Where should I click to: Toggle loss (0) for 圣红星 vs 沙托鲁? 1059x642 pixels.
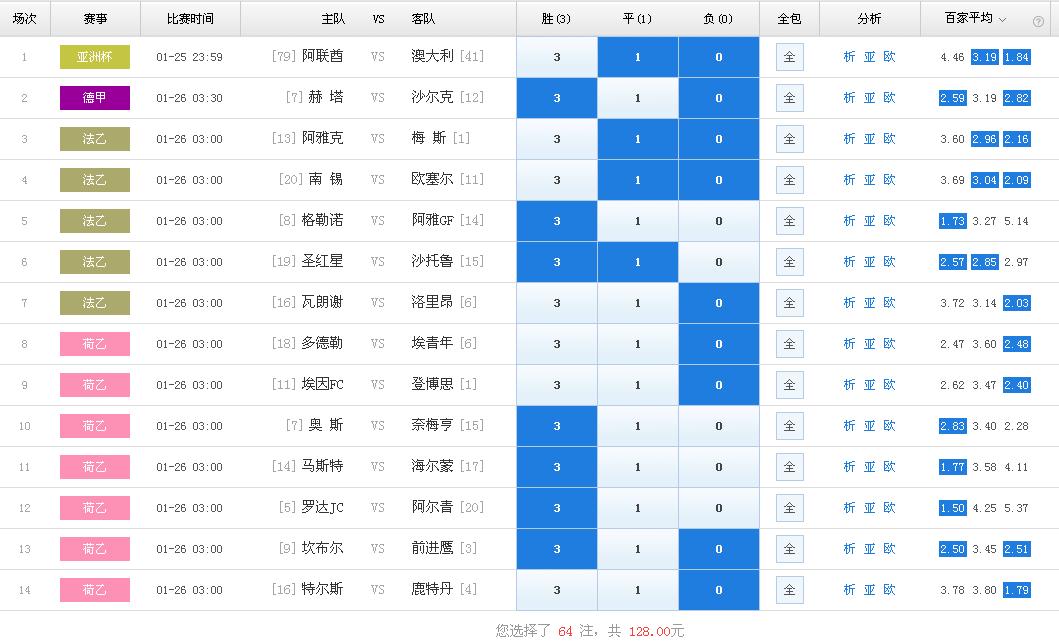pyautogui.click(x=719, y=262)
